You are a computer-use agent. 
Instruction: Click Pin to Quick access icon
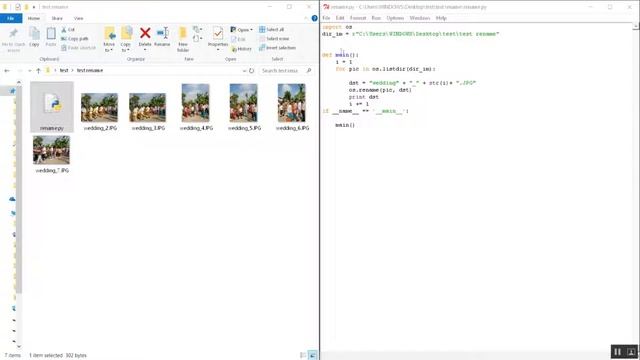pos(13,33)
